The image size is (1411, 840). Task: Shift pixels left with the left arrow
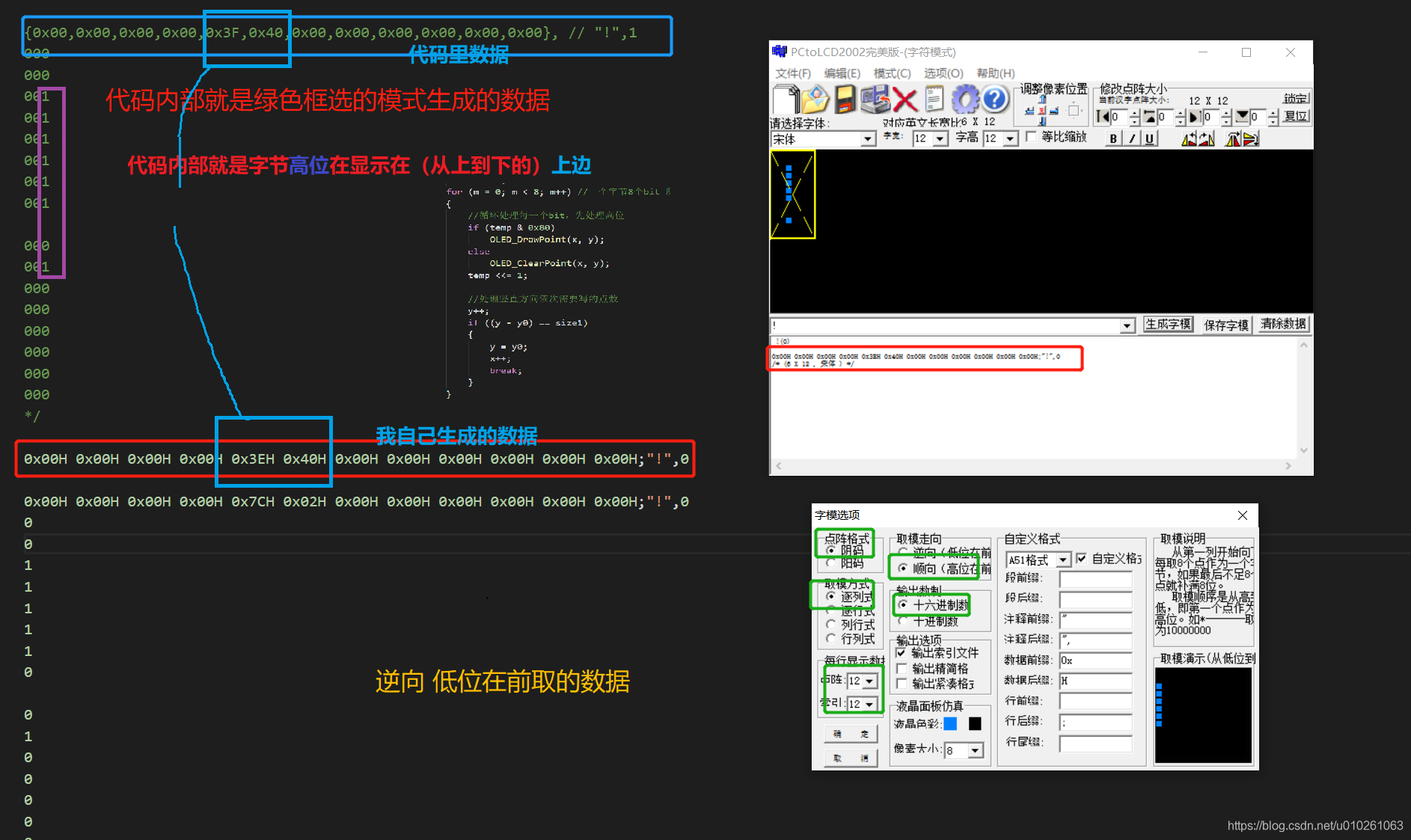[1029, 111]
